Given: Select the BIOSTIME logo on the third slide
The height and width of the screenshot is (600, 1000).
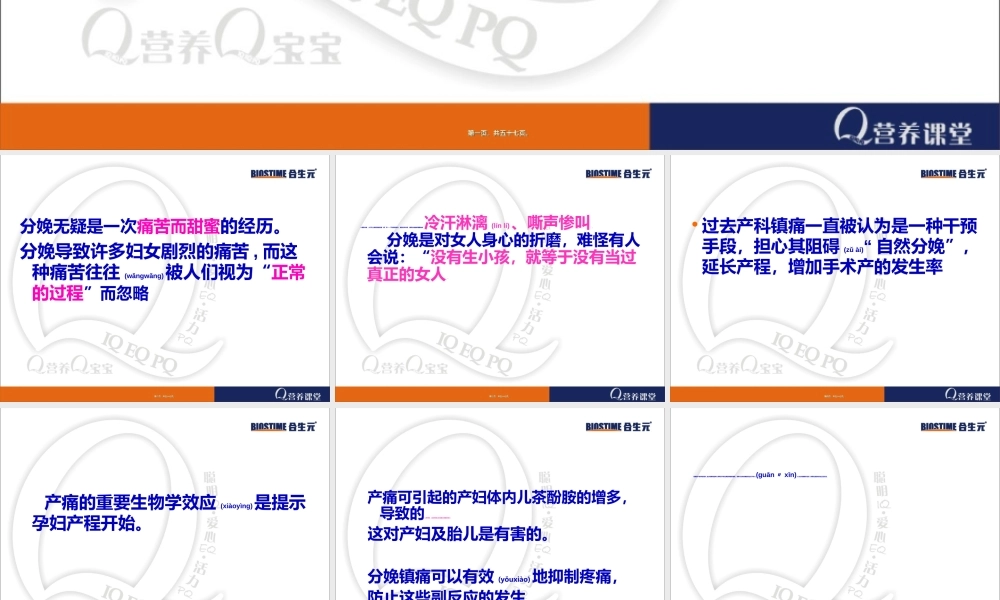Looking at the screenshot, I should tap(951, 173).
